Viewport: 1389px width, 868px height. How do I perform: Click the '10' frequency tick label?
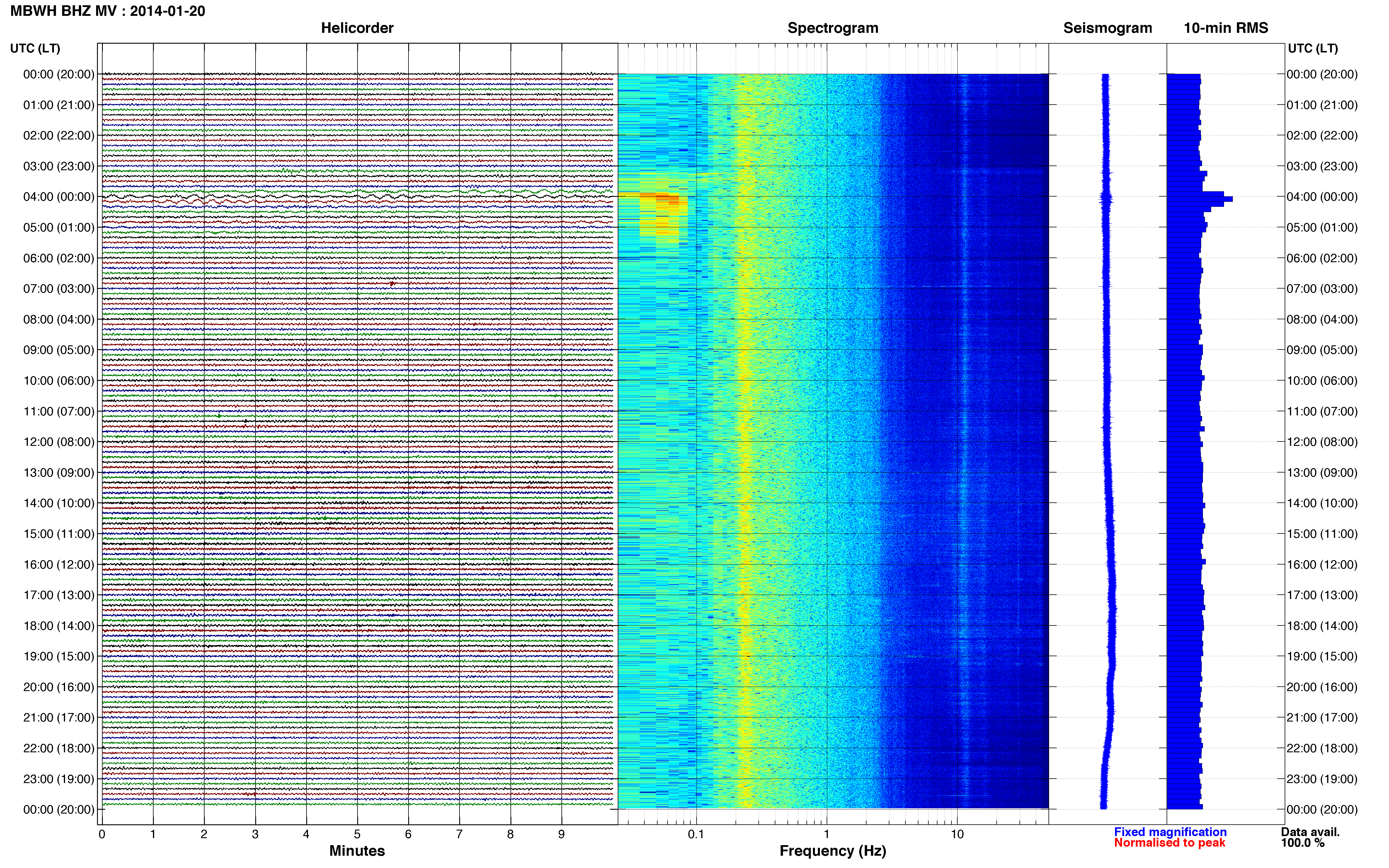coord(957,834)
